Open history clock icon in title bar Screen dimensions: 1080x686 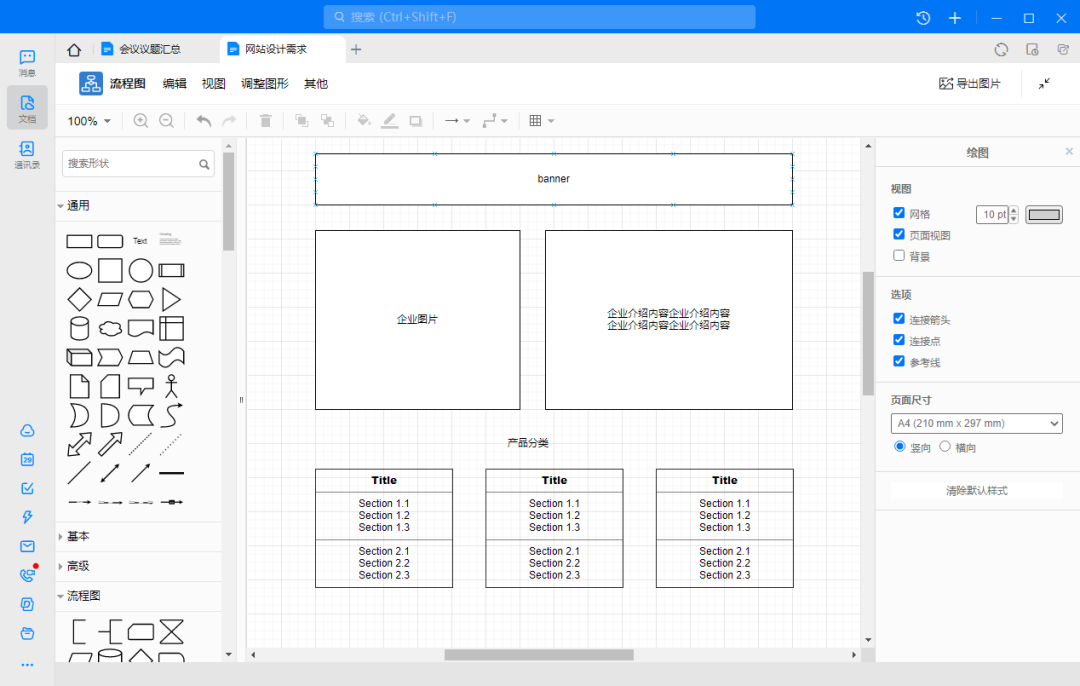(923, 18)
